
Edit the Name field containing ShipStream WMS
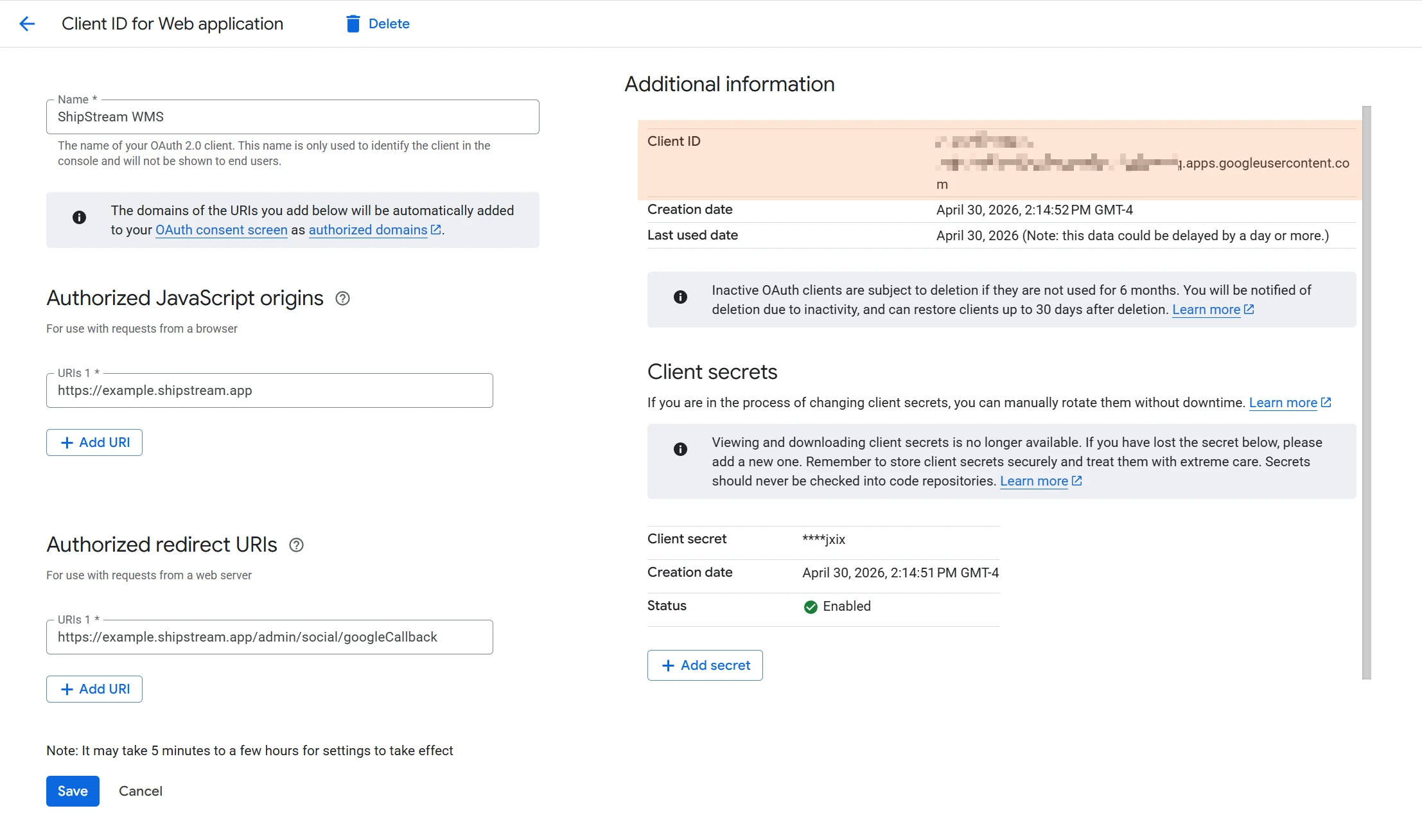(x=293, y=117)
